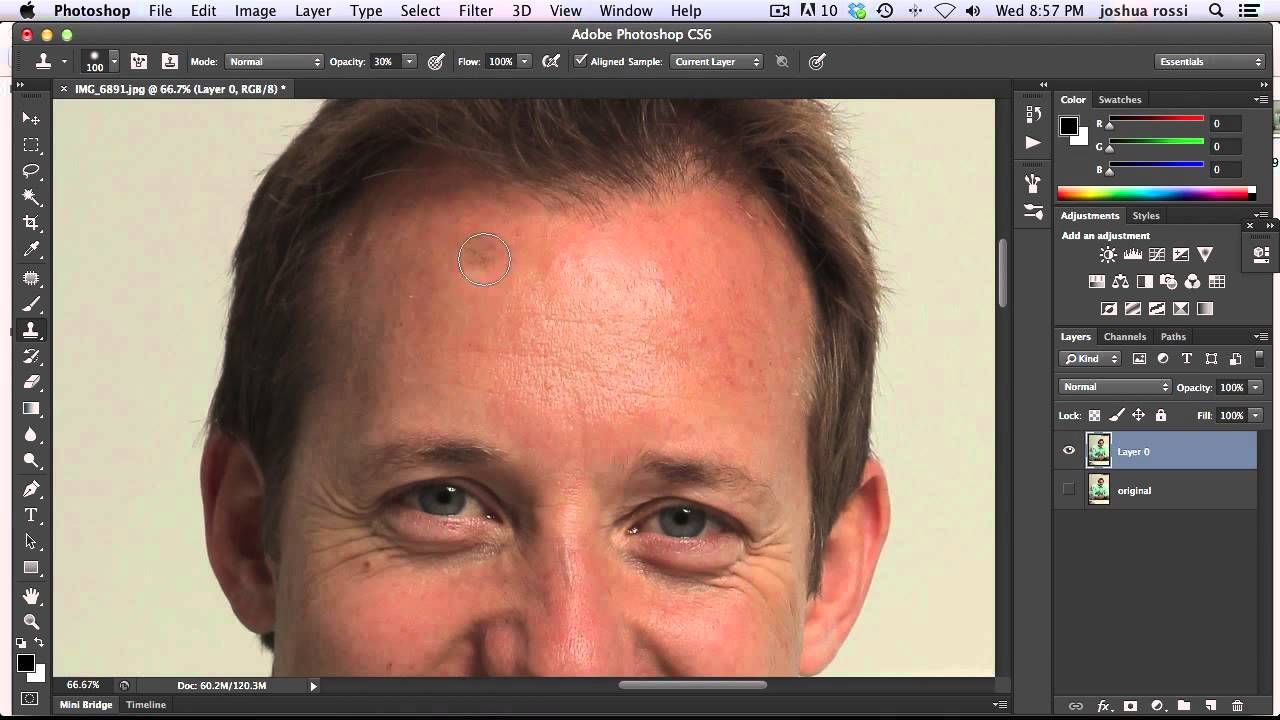Toggle the Aligned Sample checkbox

(x=580, y=61)
